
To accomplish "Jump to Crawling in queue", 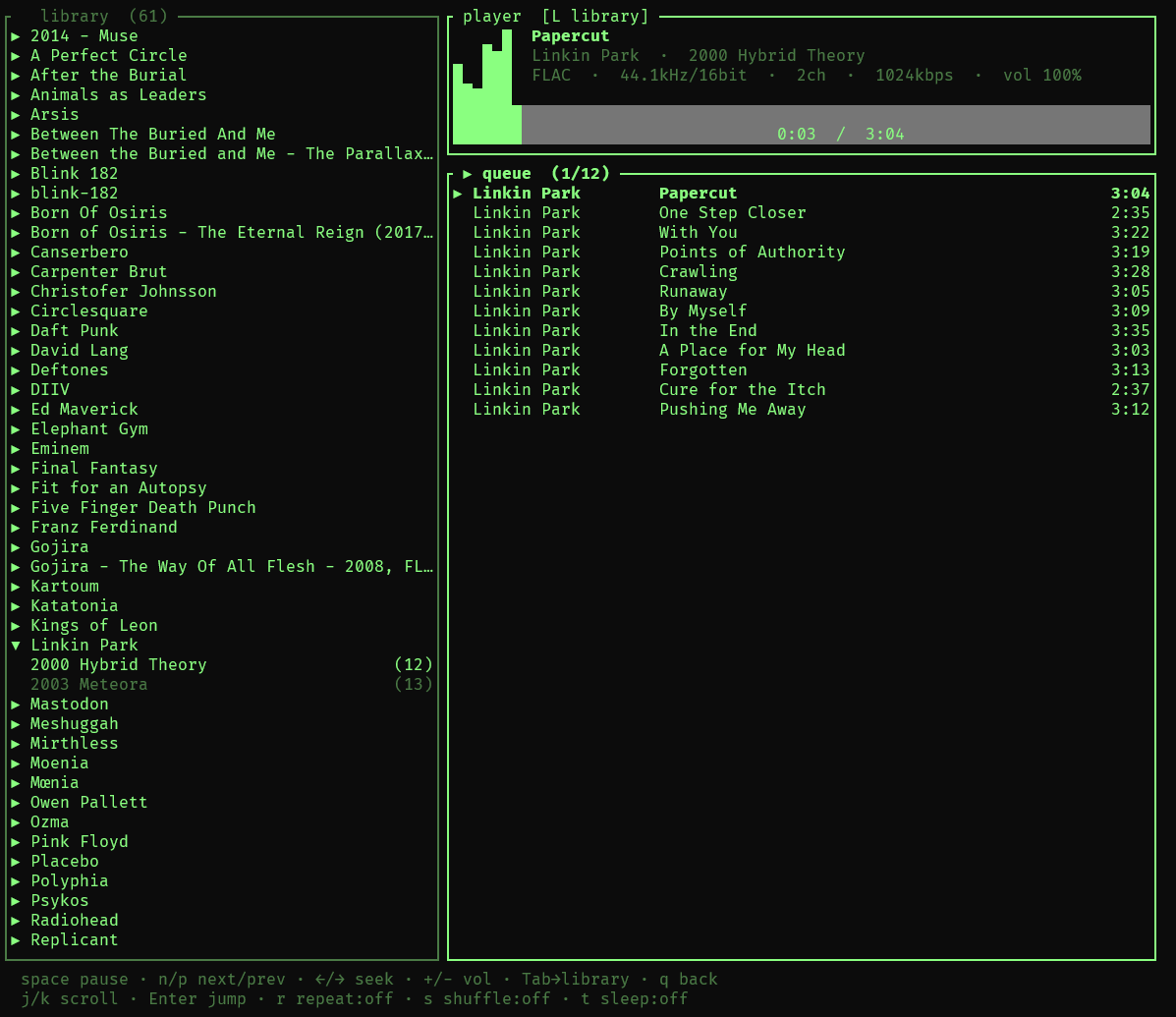I will [x=801, y=271].
